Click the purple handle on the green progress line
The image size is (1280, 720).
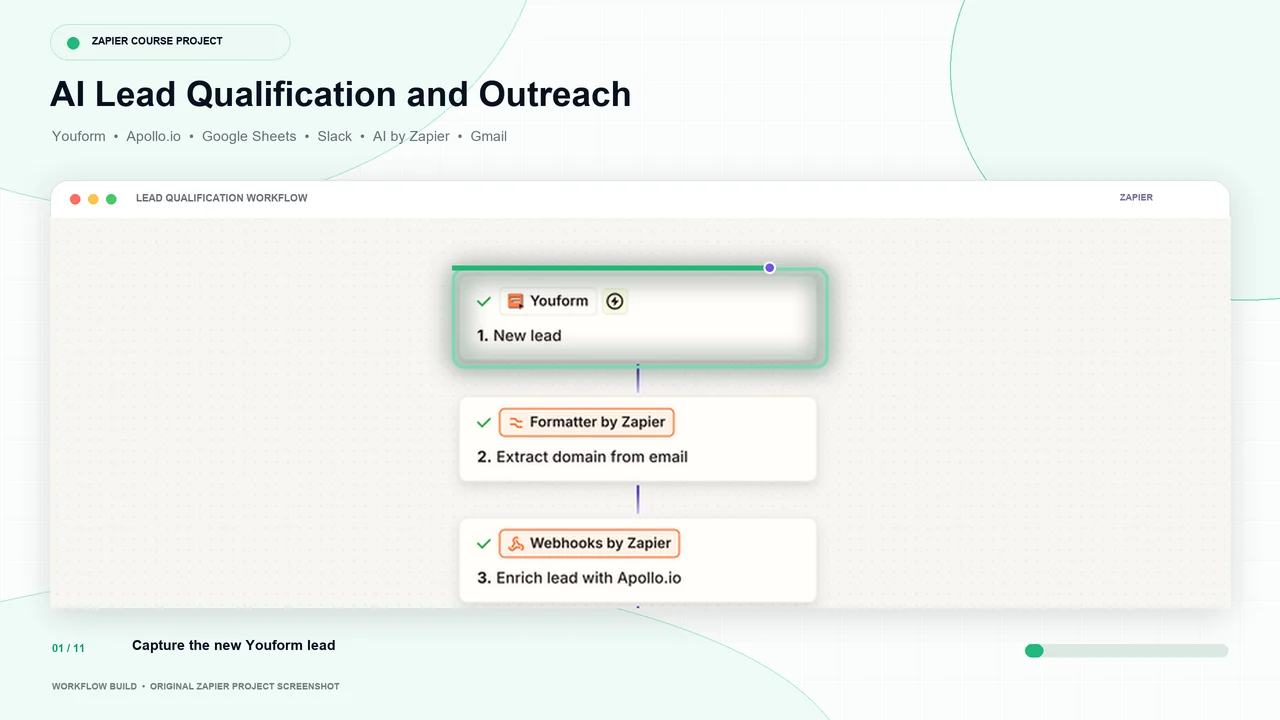click(x=769, y=268)
